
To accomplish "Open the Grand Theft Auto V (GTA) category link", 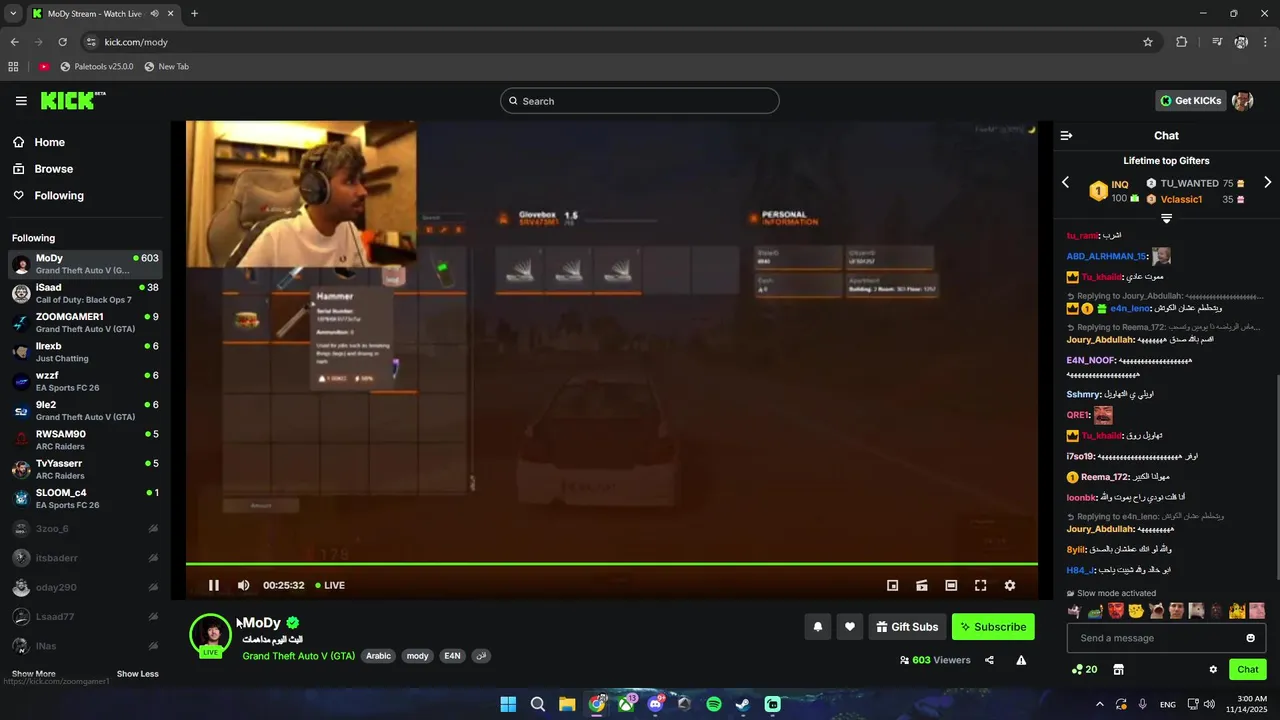I will click(298, 656).
